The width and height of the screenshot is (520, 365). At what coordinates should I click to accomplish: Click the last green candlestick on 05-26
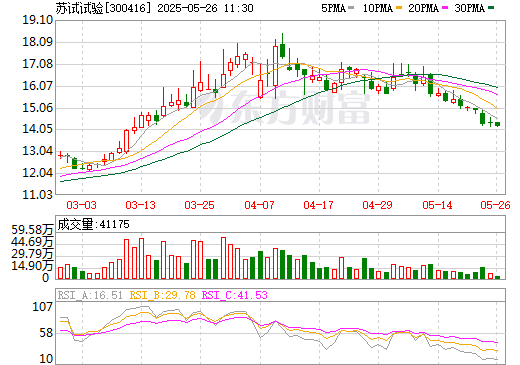[x=498, y=124]
